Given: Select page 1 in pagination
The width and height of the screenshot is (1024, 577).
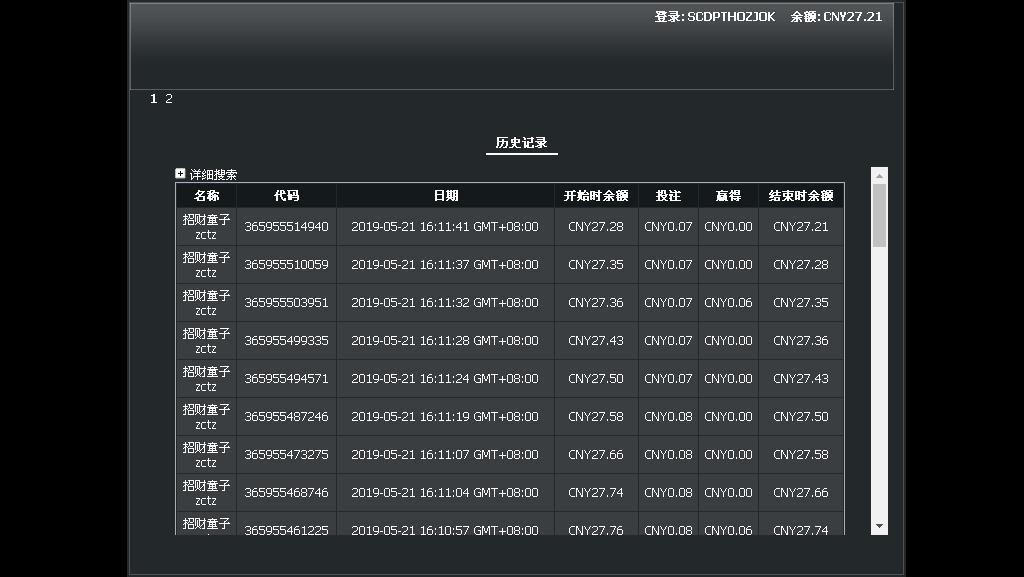Looking at the screenshot, I should [153, 99].
